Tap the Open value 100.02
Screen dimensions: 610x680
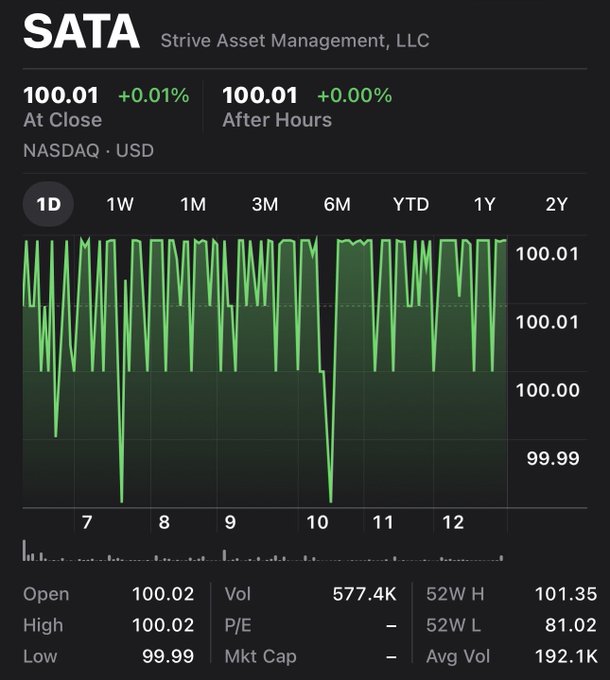click(x=163, y=594)
